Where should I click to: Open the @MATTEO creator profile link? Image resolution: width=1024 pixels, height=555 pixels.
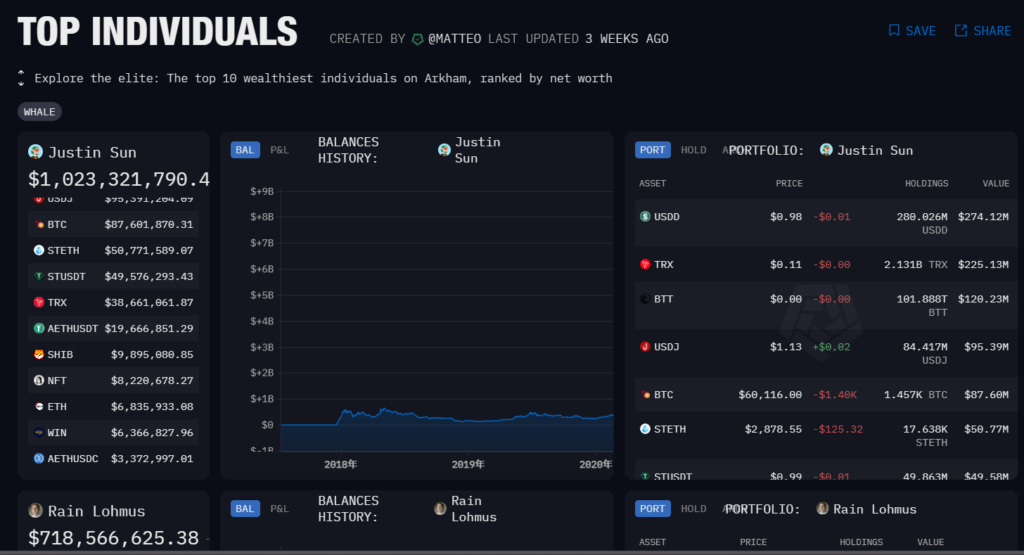coord(455,39)
